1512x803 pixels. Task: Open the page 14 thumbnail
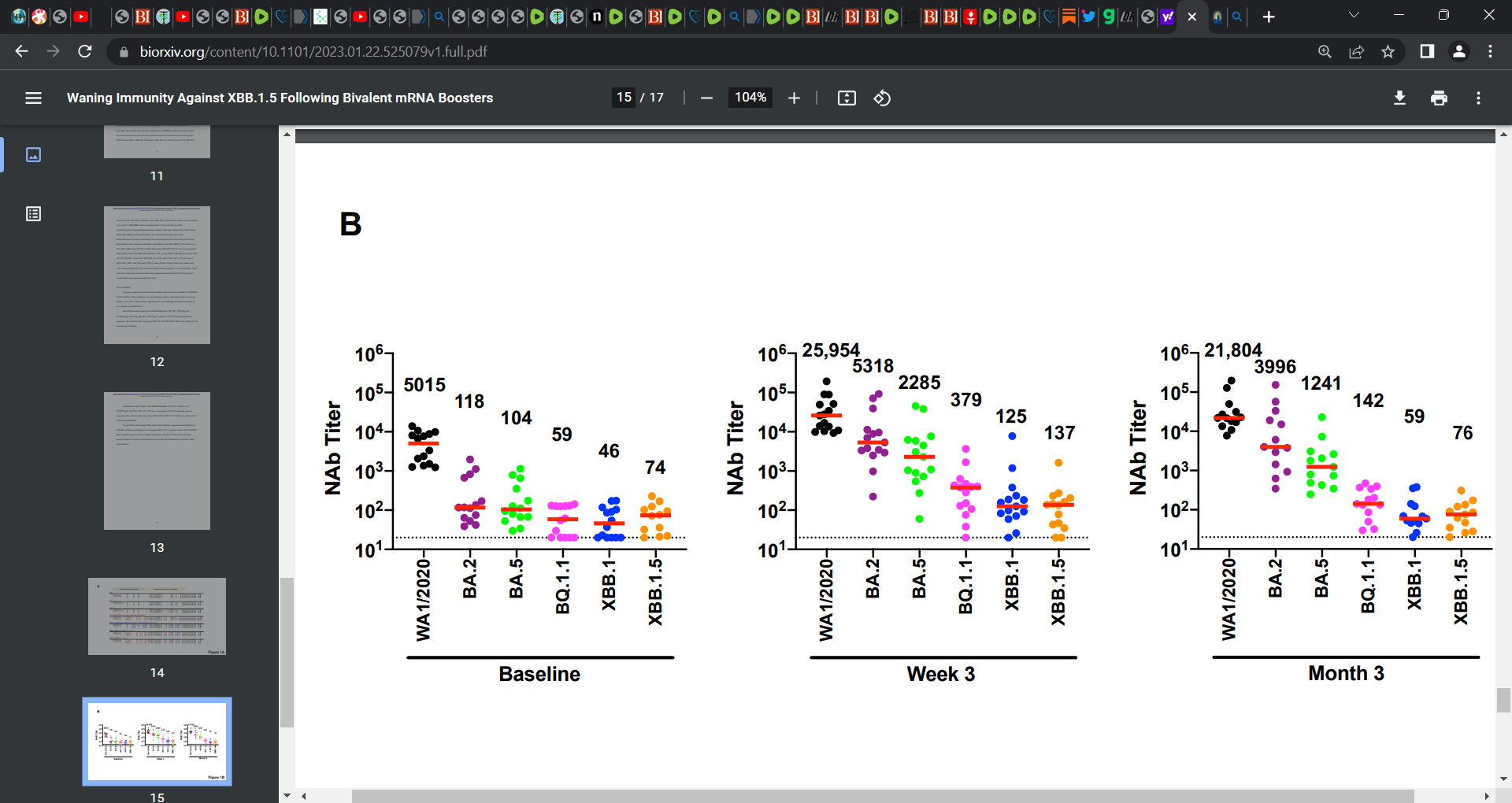point(157,616)
